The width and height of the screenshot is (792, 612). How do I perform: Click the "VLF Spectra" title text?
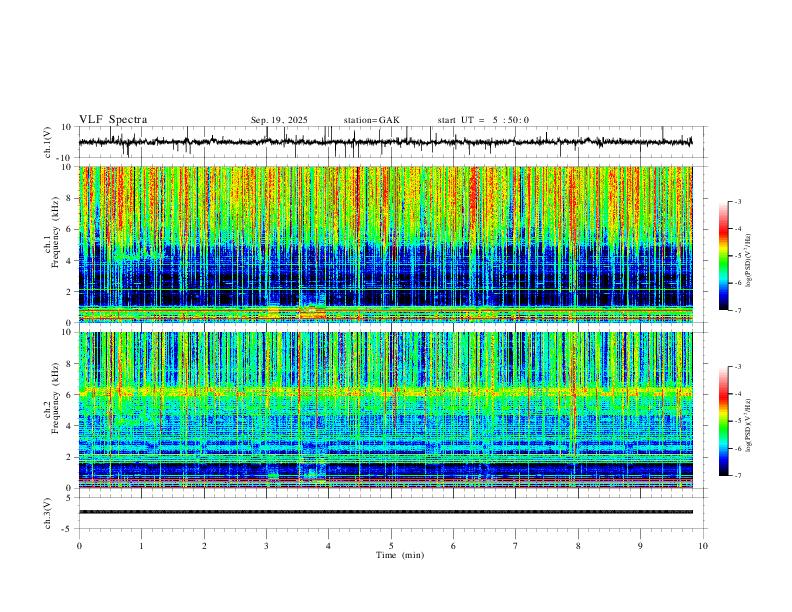point(113,120)
